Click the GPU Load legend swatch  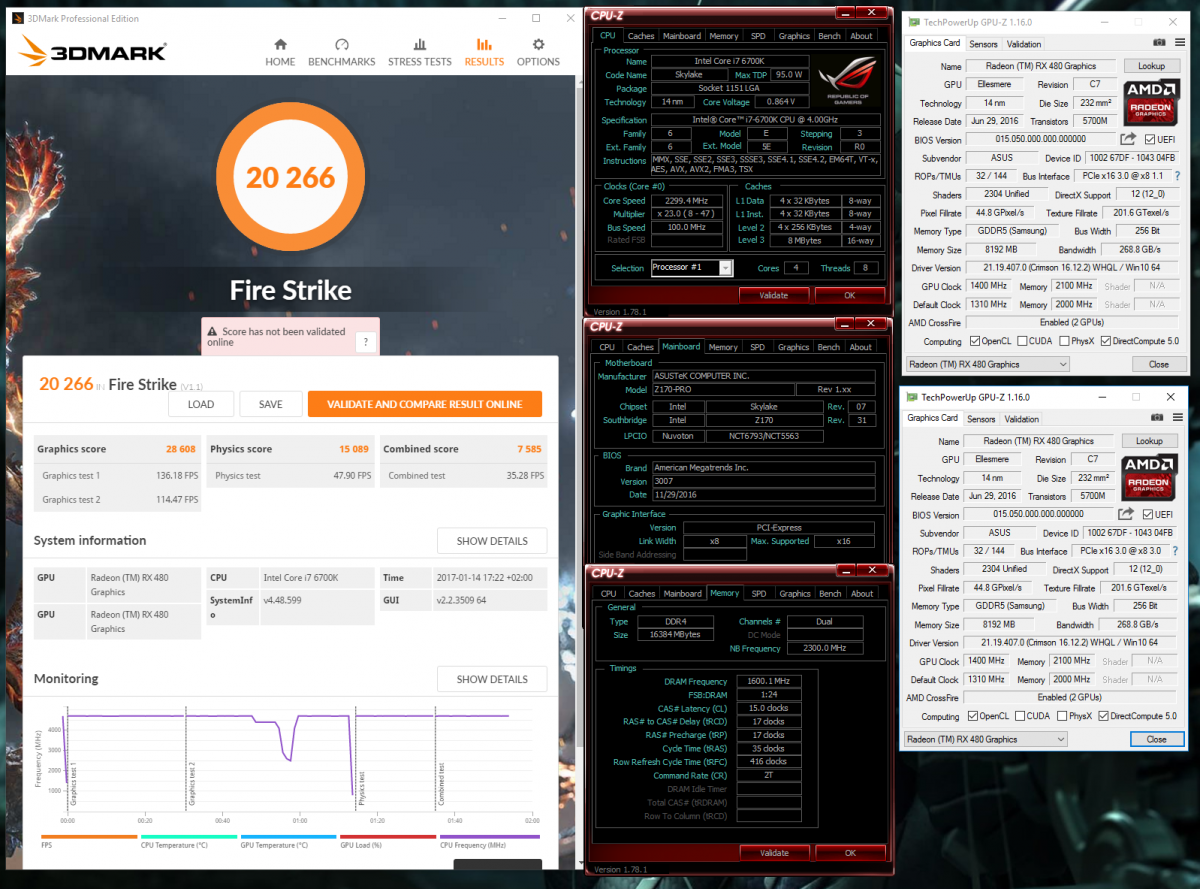[x=388, y=837]
